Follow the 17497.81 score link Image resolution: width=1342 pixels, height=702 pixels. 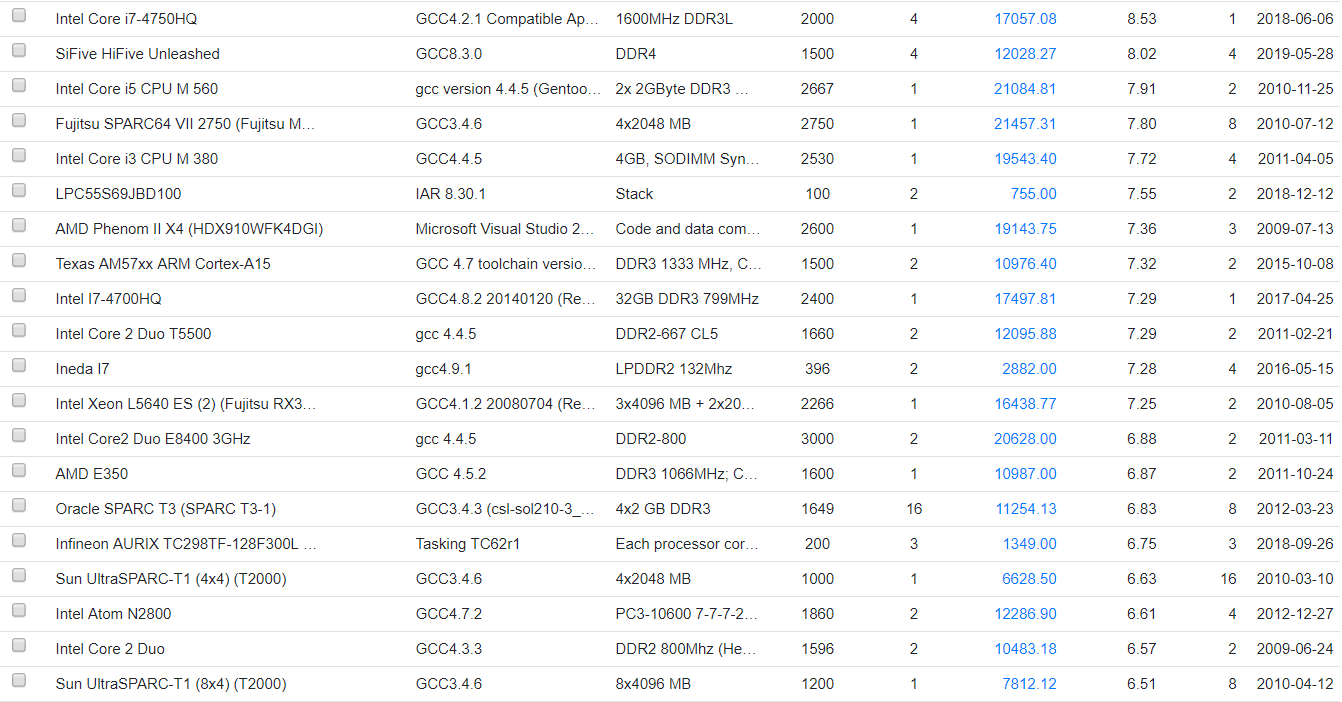1025,299
